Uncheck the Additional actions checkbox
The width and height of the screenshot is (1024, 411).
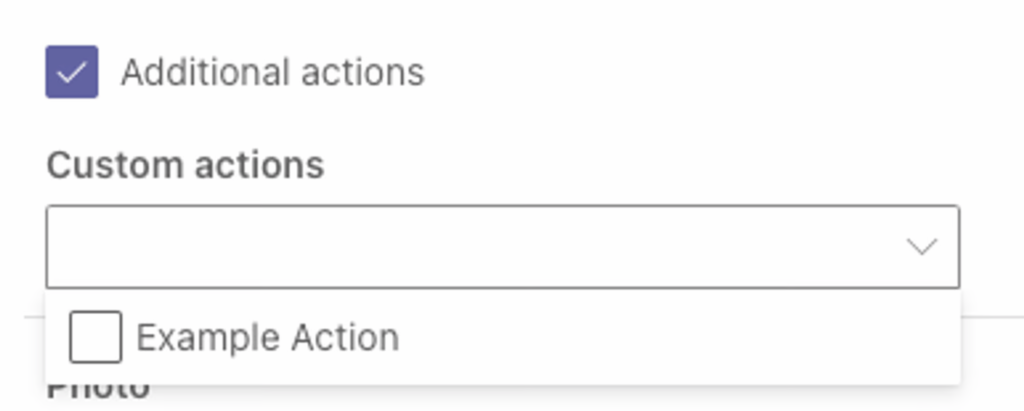[72, 72]
